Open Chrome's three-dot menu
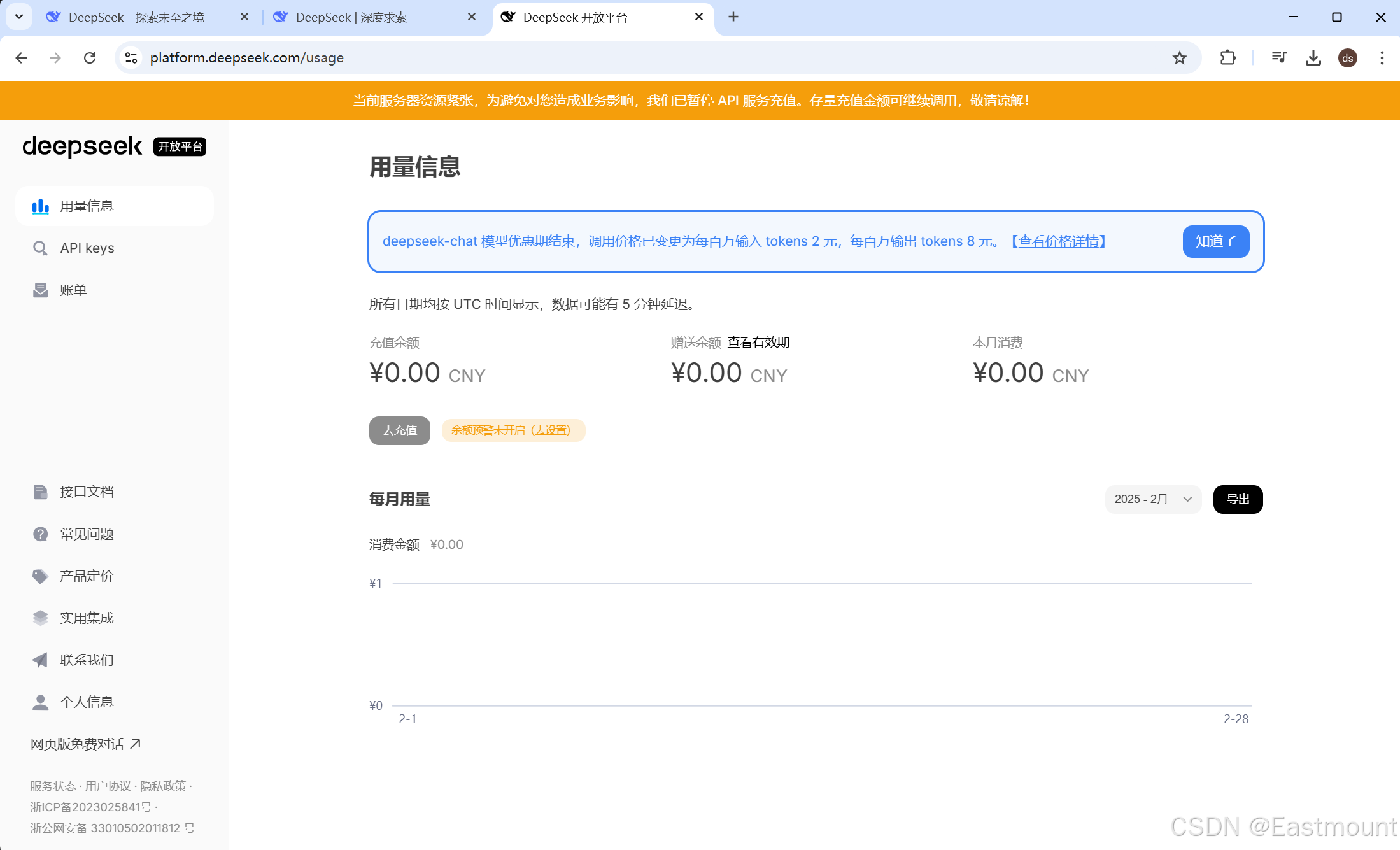Screen dimensions: 1400x850 (x=1382, y=58)
